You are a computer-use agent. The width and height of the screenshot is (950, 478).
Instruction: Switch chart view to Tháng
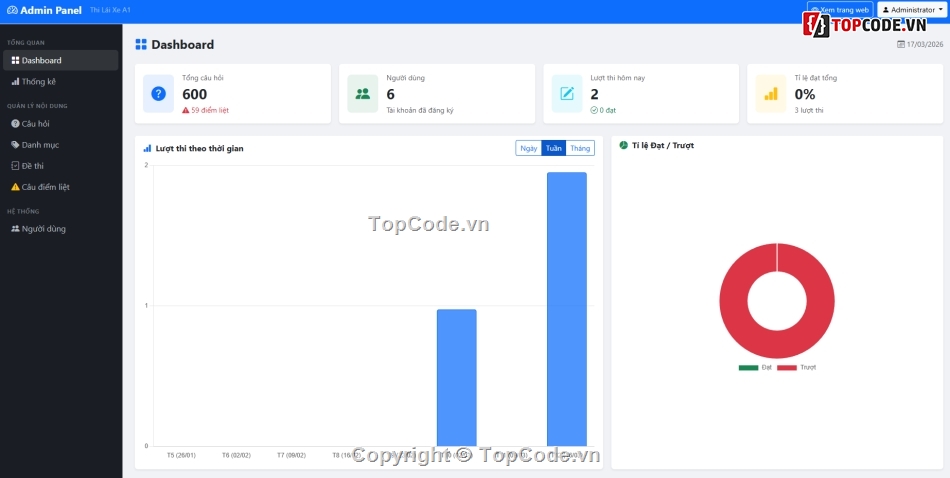[x=580, y=148]
